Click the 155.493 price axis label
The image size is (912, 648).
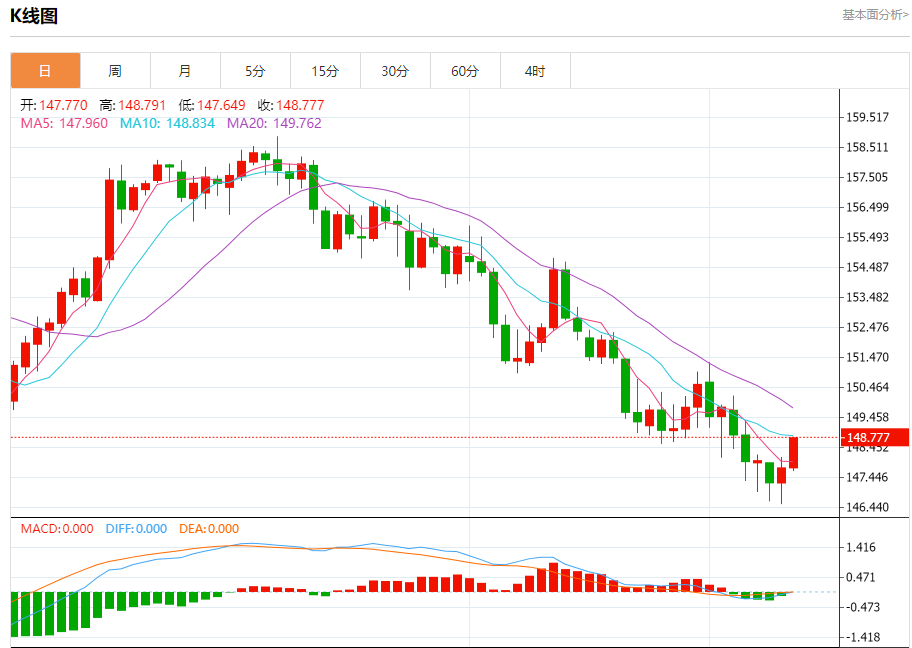point(867,237)
